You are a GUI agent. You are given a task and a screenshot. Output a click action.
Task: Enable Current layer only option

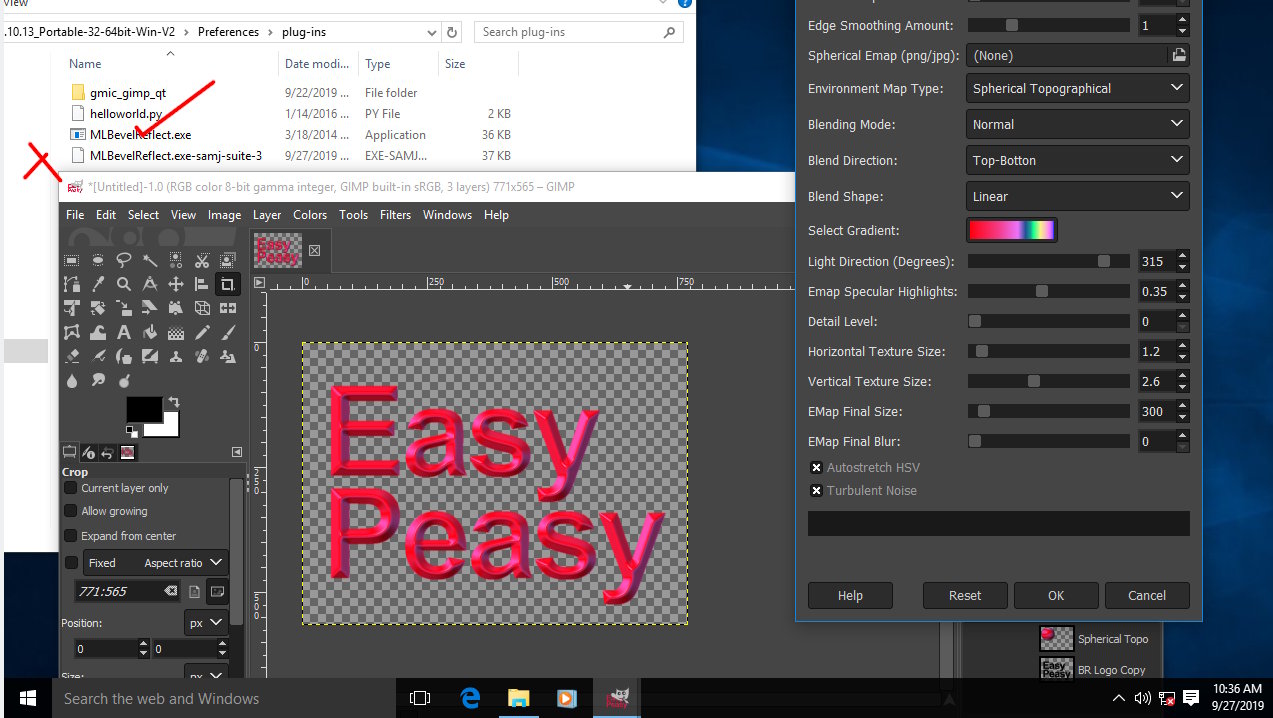click(x=71, y=488)
